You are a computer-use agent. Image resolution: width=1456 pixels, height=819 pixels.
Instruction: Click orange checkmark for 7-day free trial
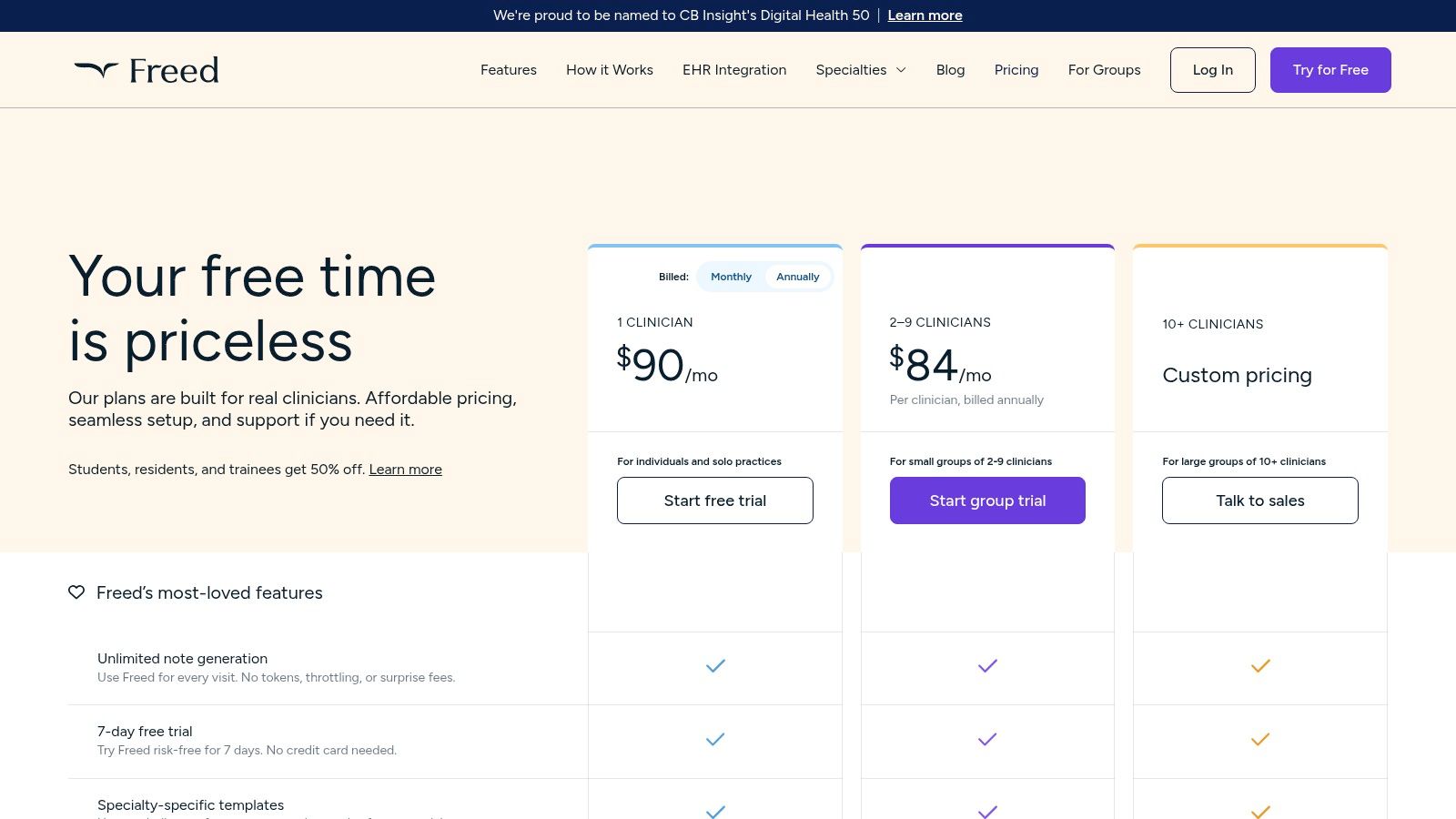[1259, 740]
